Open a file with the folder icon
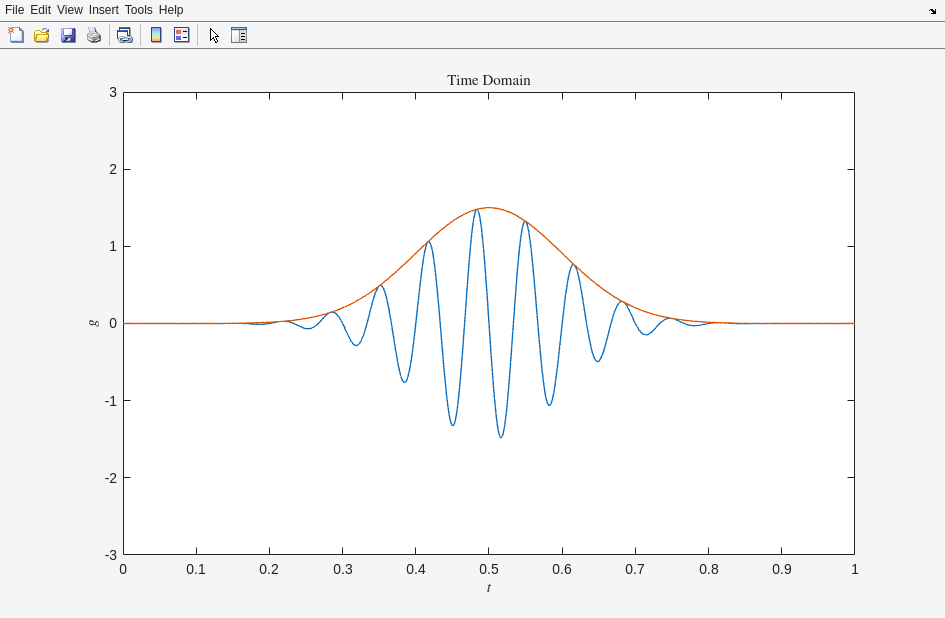The height and width of the screenshot is (618, 945). (42, 35)
